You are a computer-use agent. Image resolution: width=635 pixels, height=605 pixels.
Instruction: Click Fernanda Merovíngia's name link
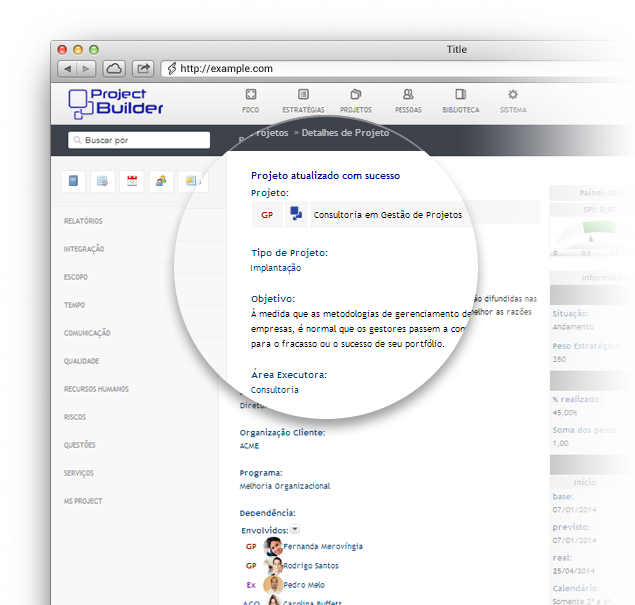(x=323, y=547)
